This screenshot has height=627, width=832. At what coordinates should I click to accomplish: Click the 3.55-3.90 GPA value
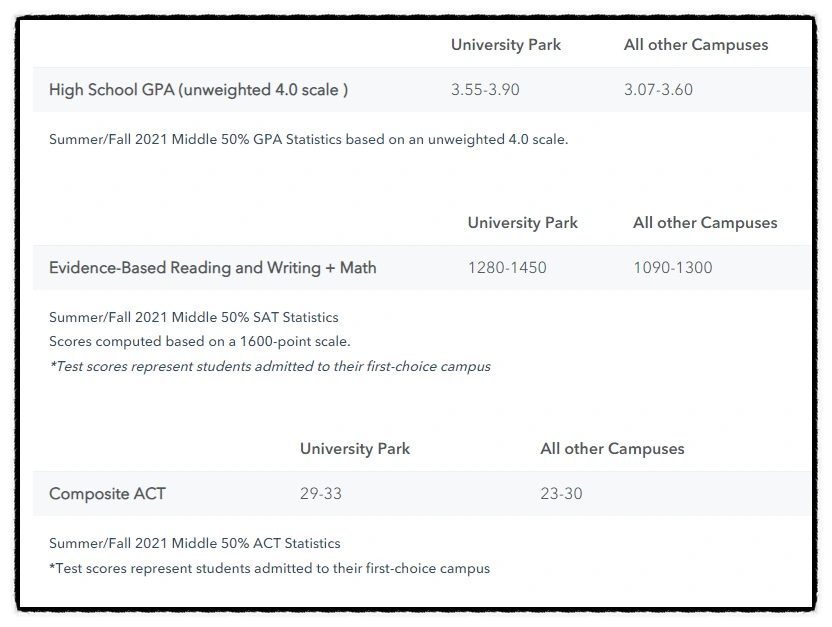click(x=485, y=89)
